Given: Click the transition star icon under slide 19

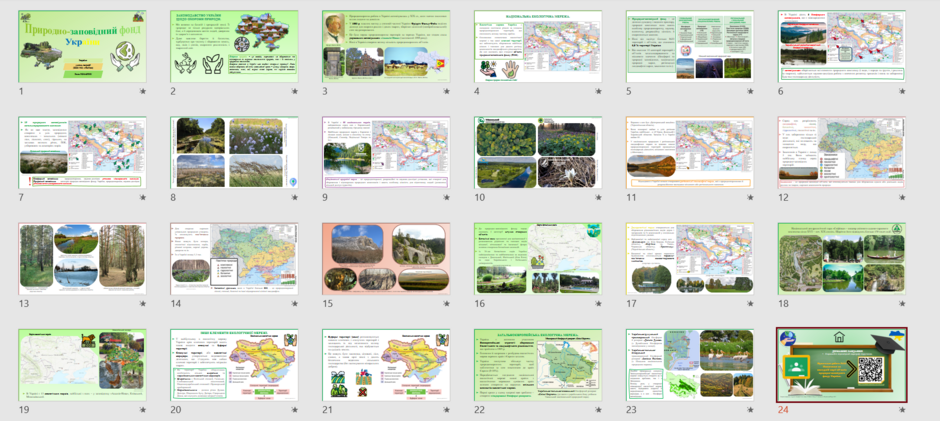Looking at the screenshot, I should [143, 410].
